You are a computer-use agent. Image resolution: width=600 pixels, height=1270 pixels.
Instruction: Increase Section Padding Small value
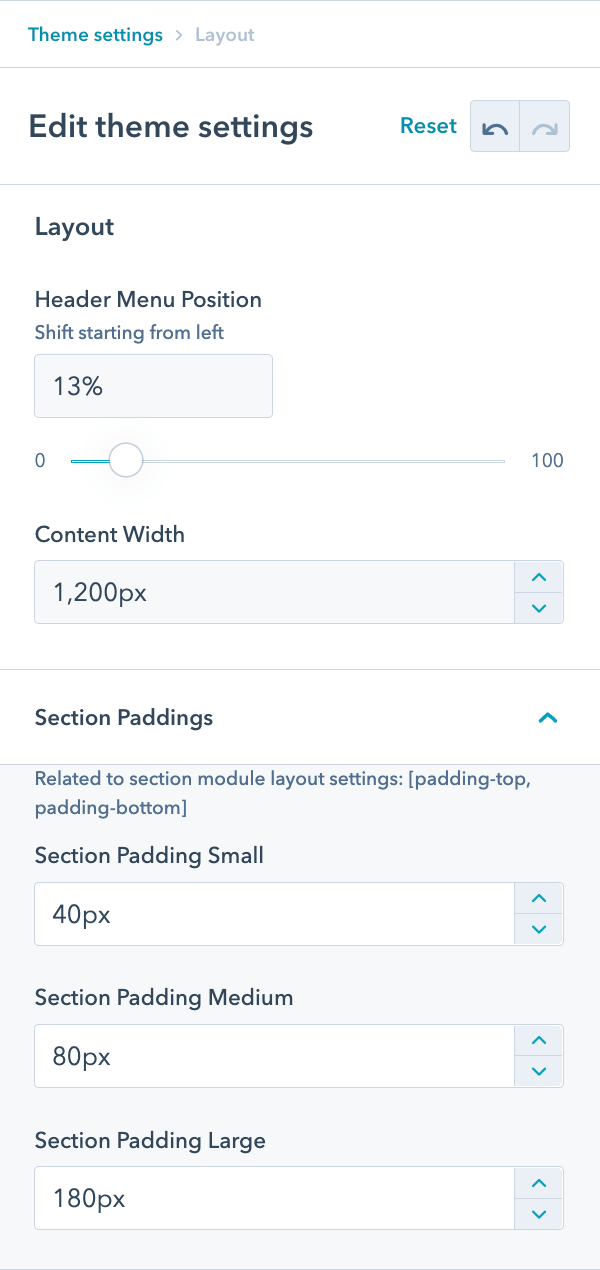click(x=538, y=899)
